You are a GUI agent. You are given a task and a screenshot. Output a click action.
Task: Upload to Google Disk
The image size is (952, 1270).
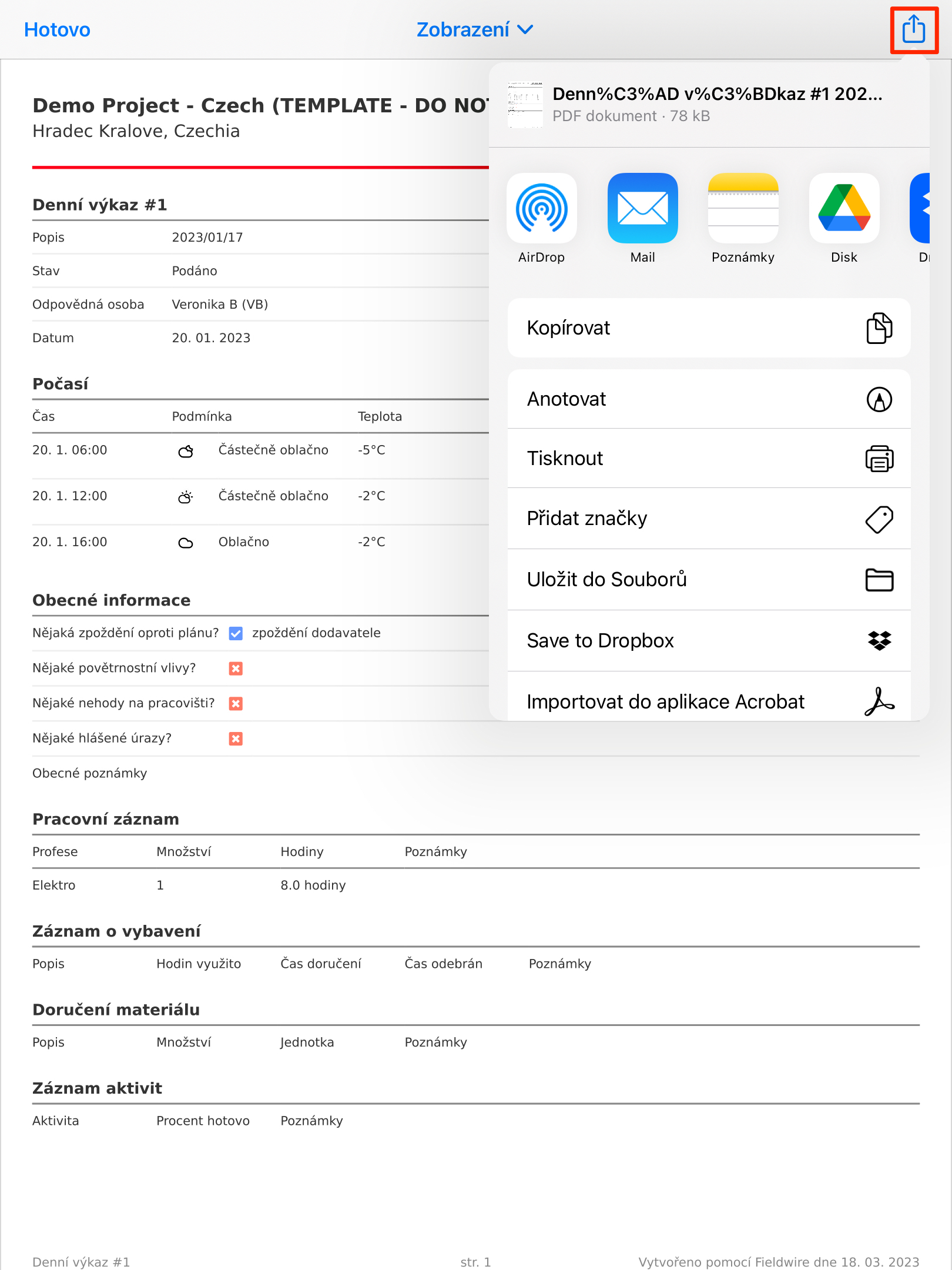pos(844,218)
